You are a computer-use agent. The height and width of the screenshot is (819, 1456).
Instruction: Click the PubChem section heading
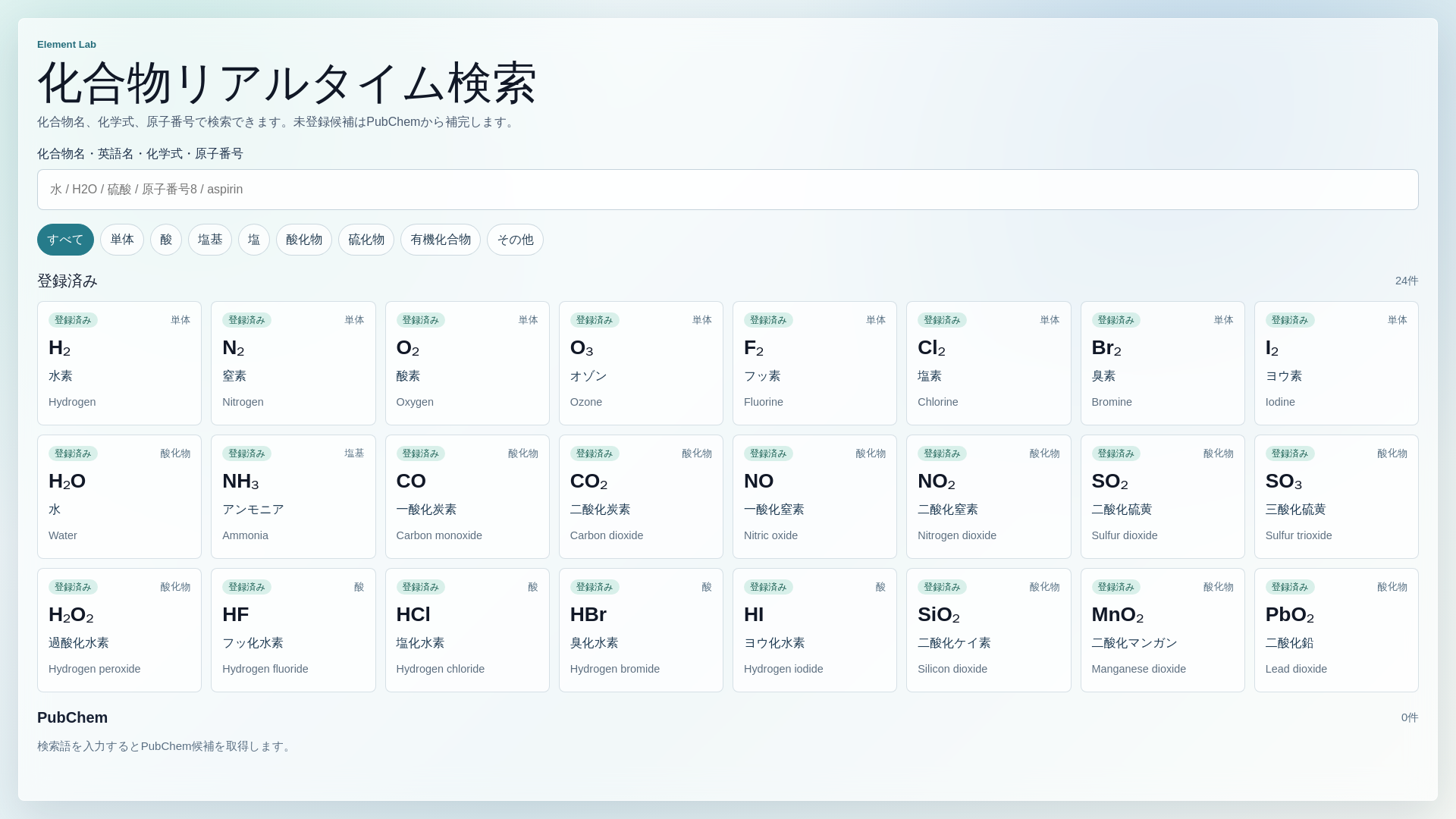tap(73, 717)
